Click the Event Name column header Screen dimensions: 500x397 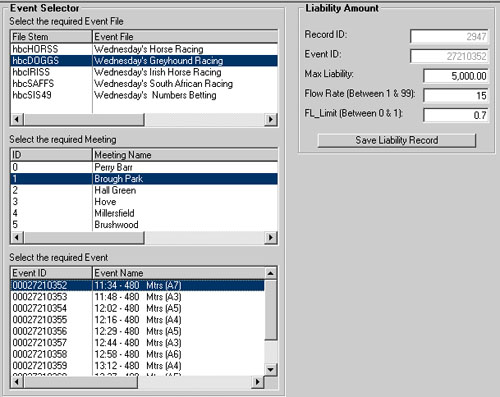click(x=178, y=273)
